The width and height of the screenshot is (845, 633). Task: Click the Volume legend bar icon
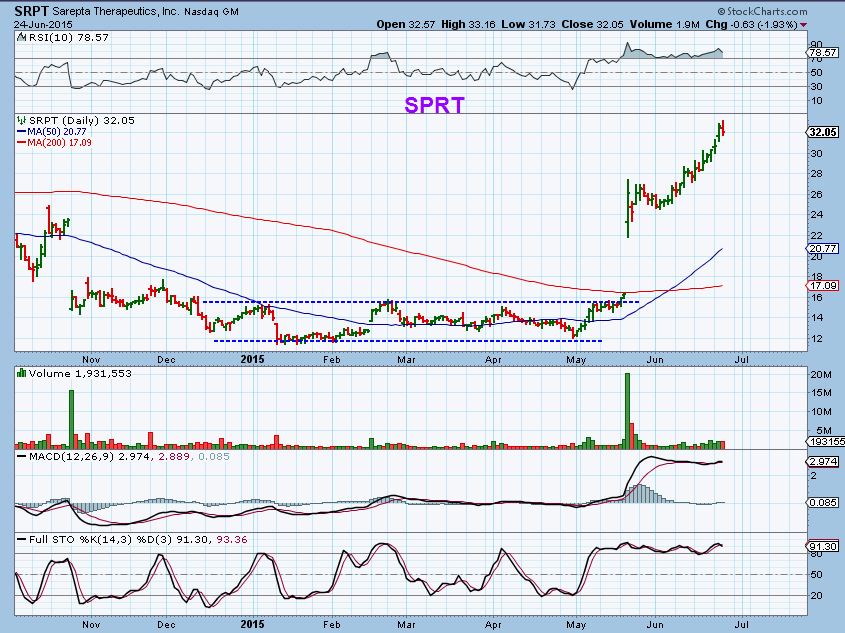tap(20, 372)
